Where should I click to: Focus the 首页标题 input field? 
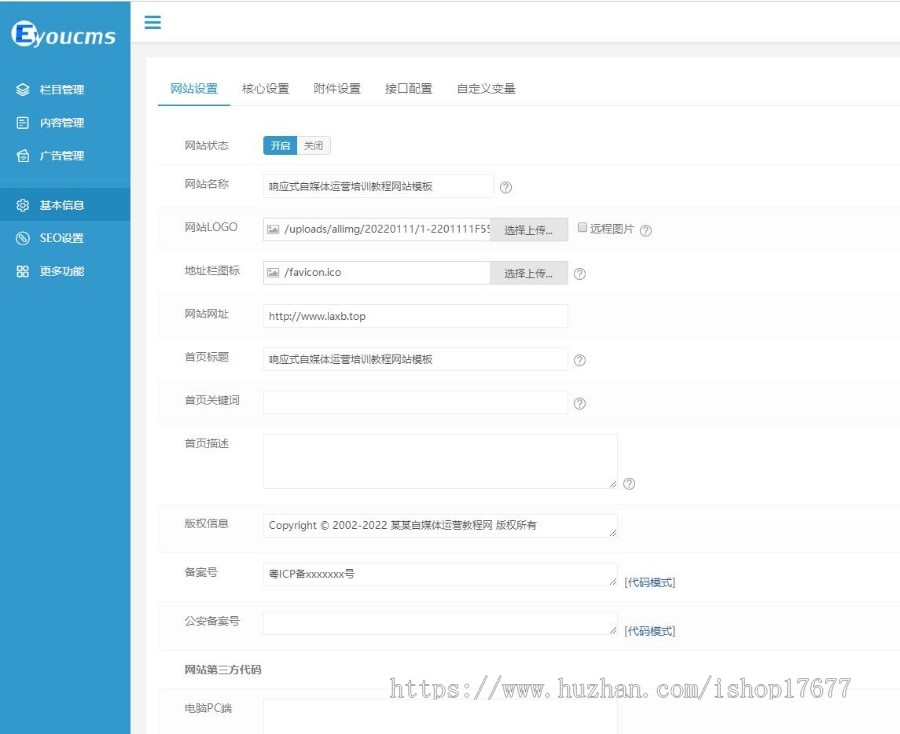pos(416,359)
